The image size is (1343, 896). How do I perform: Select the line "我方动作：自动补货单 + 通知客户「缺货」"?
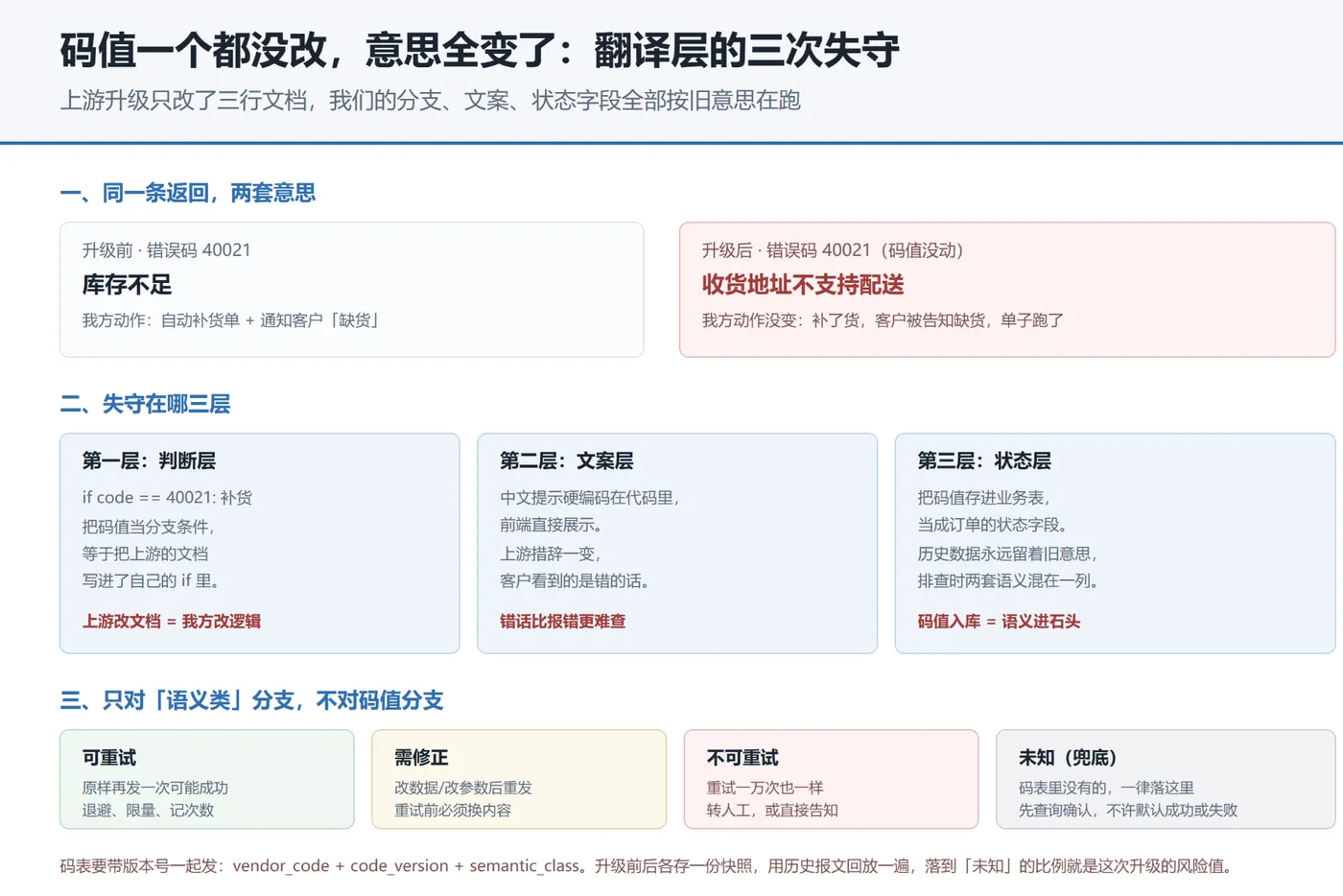(231, 320)
